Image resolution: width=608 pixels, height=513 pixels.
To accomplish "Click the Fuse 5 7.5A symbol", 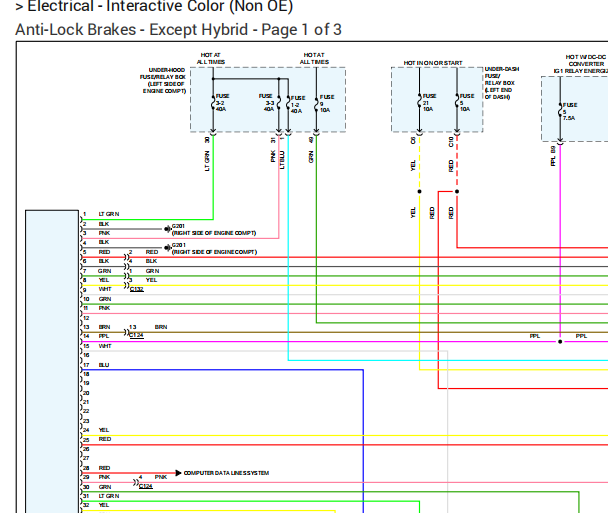I will click(560, 112).
